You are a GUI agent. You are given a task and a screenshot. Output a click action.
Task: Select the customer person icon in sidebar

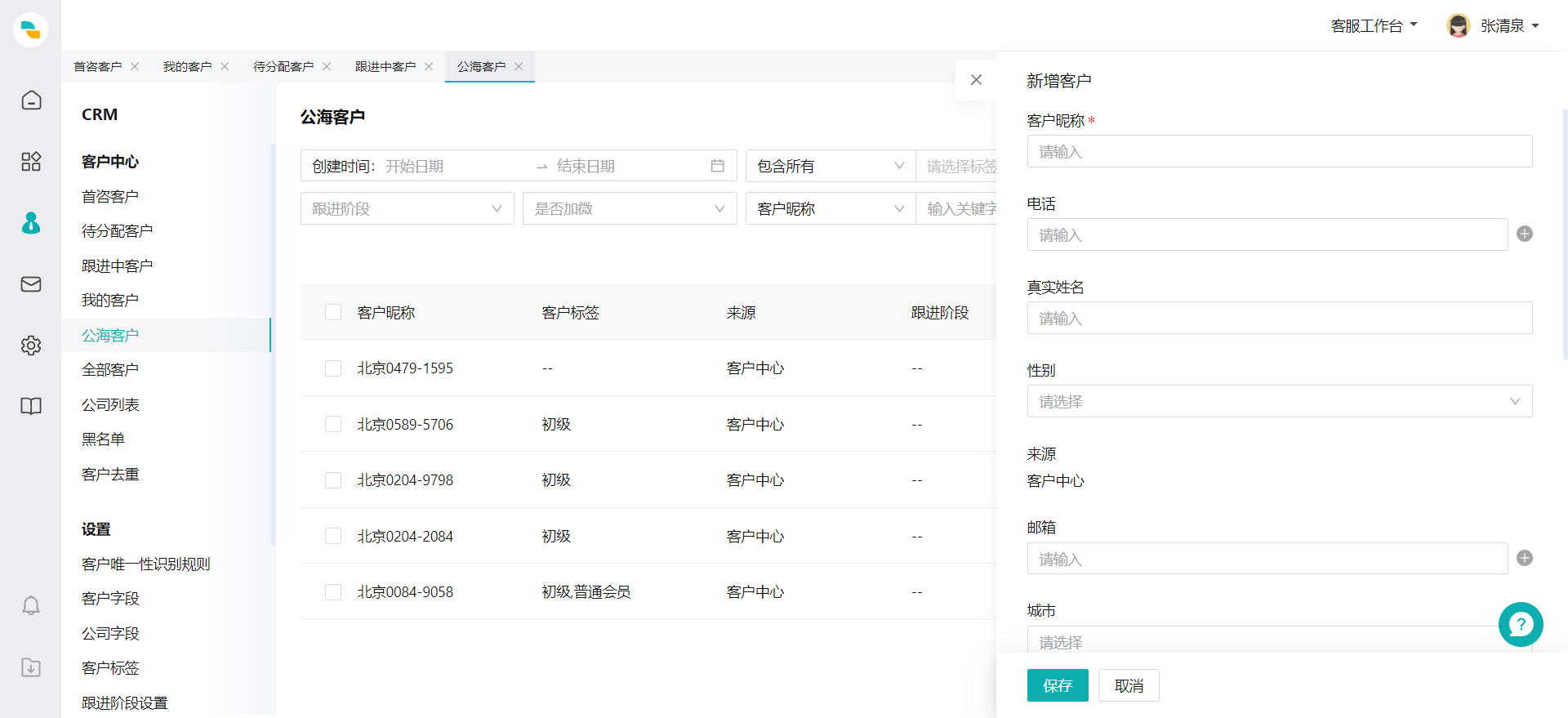31,222
